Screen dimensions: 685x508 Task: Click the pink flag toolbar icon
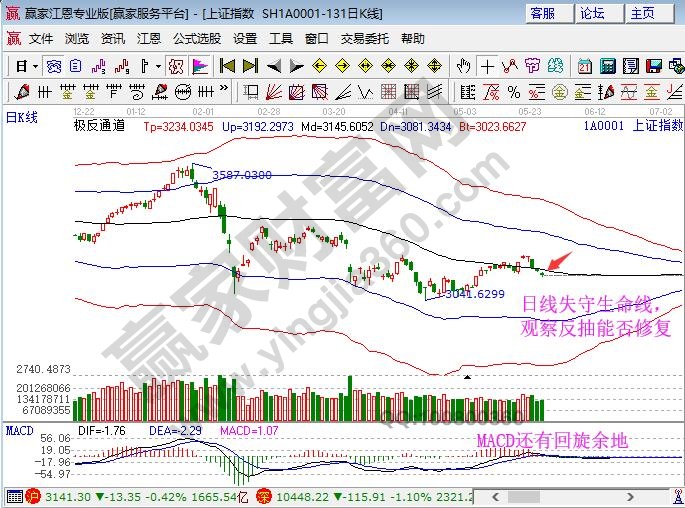tap(199, 66)
